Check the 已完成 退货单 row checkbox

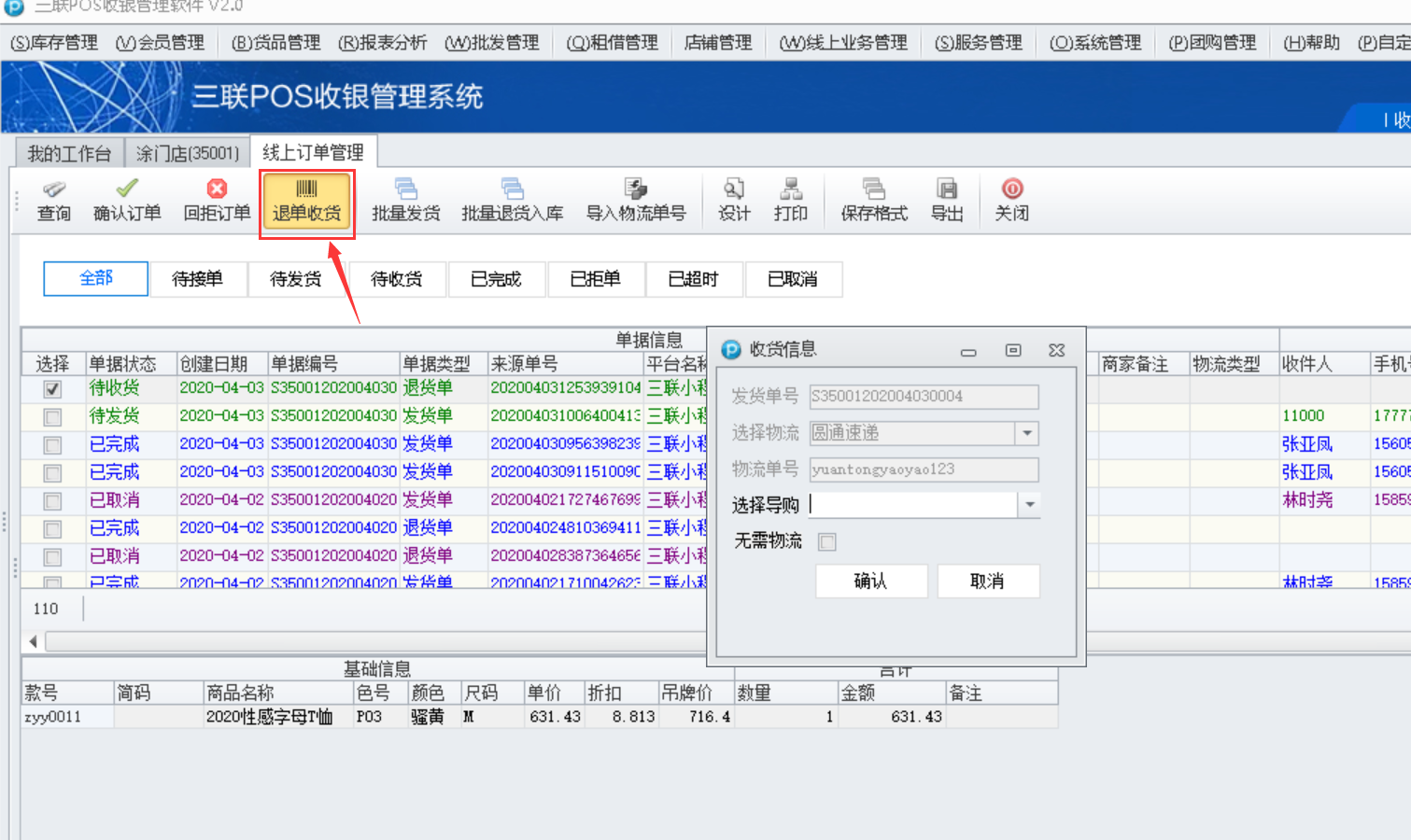click(x=52, y=529)
